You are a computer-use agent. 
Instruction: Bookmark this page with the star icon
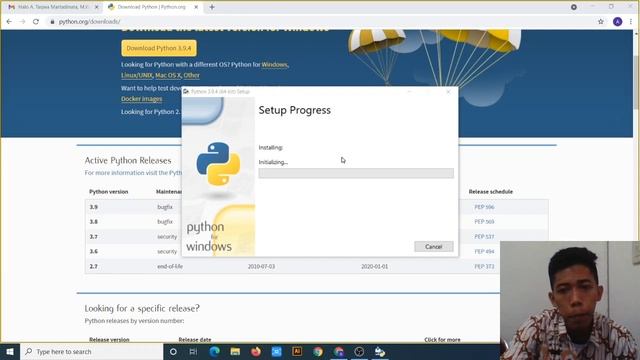coord(601,22)
